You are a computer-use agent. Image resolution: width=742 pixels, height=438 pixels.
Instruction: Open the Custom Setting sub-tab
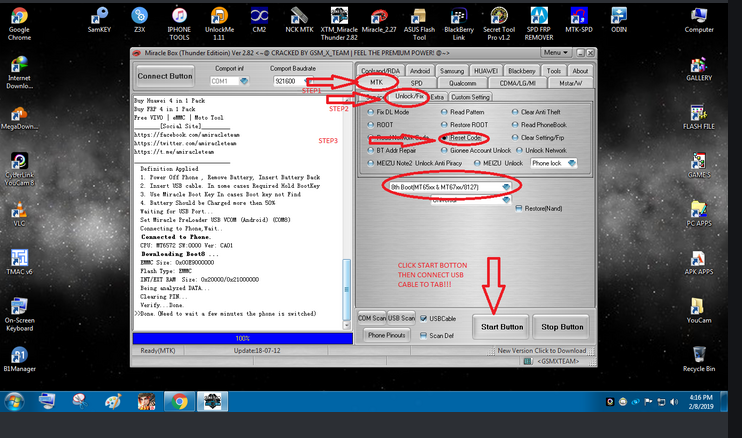[x=470, y=97]
